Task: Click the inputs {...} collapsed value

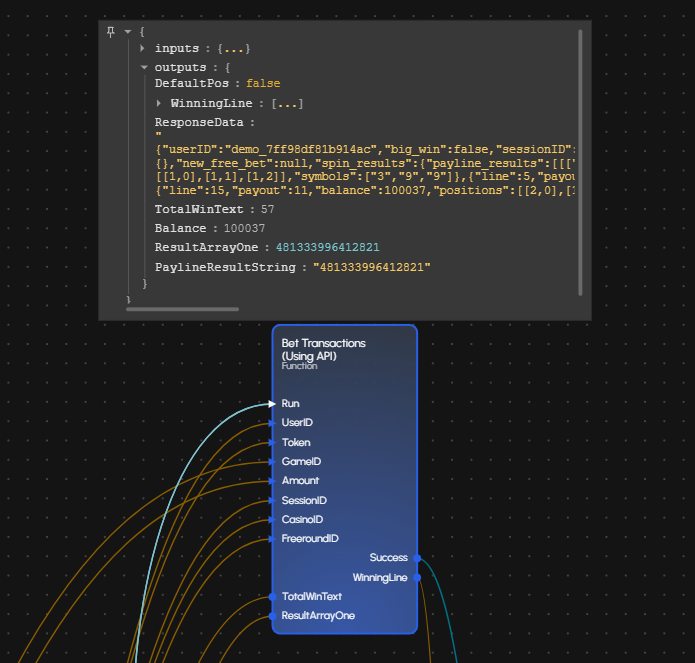Action: point(234,48)
